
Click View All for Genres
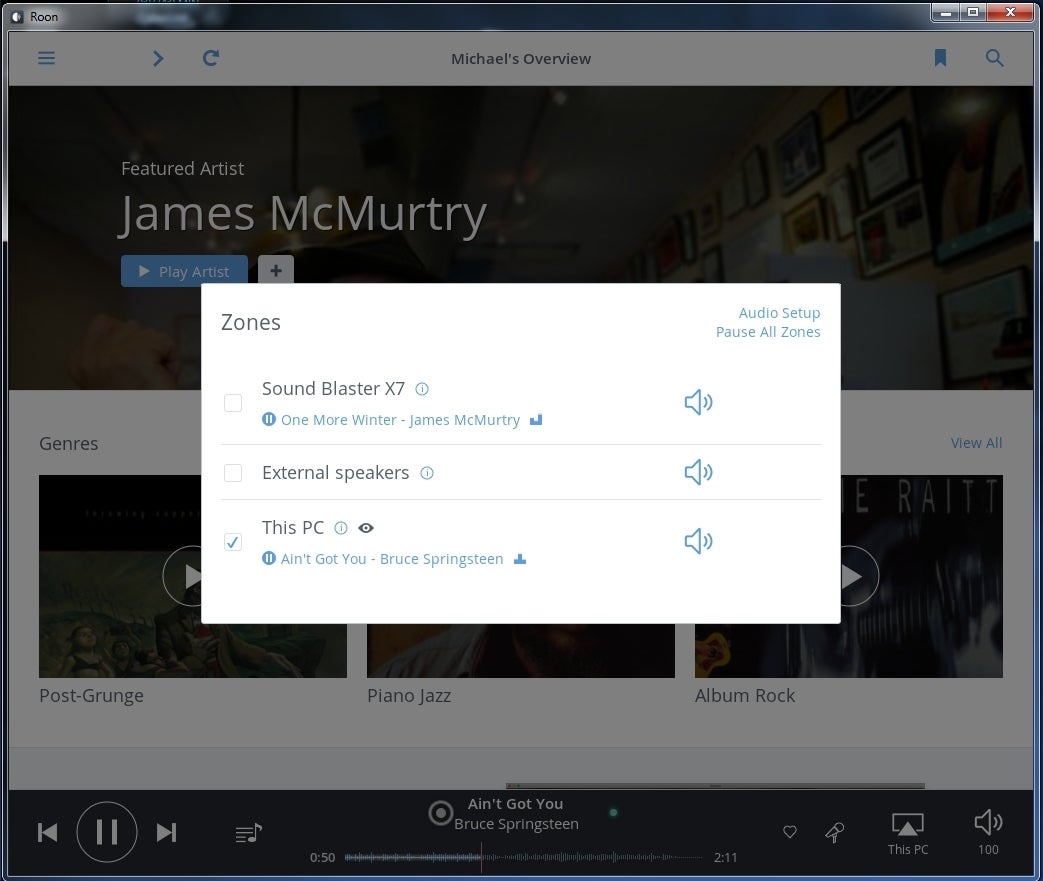click(976, 443)
